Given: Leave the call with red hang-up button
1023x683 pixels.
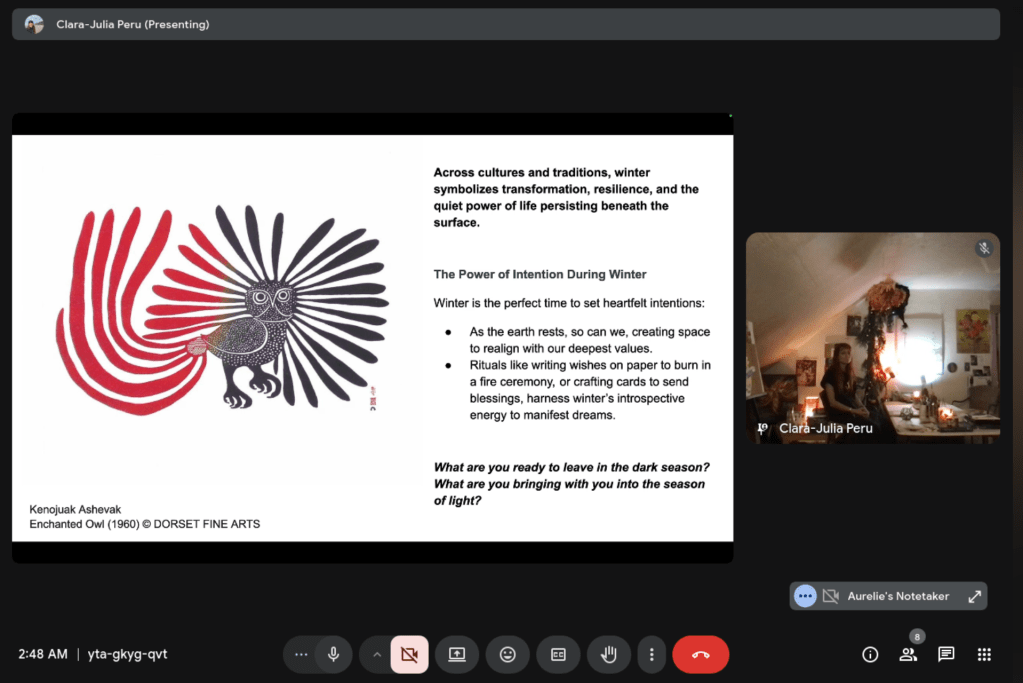Looking at the screenshot, I should point(700,654).
